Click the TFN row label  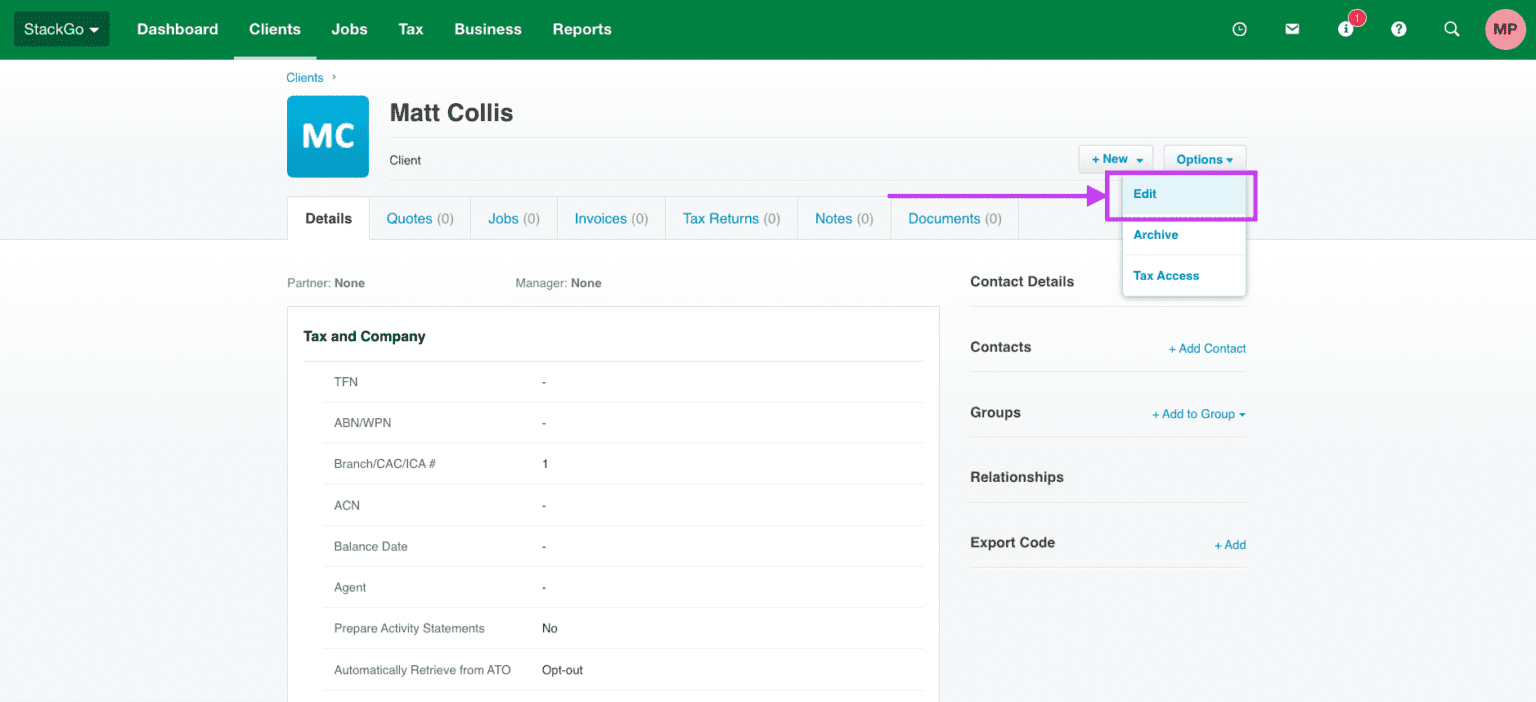click(346, 382)
